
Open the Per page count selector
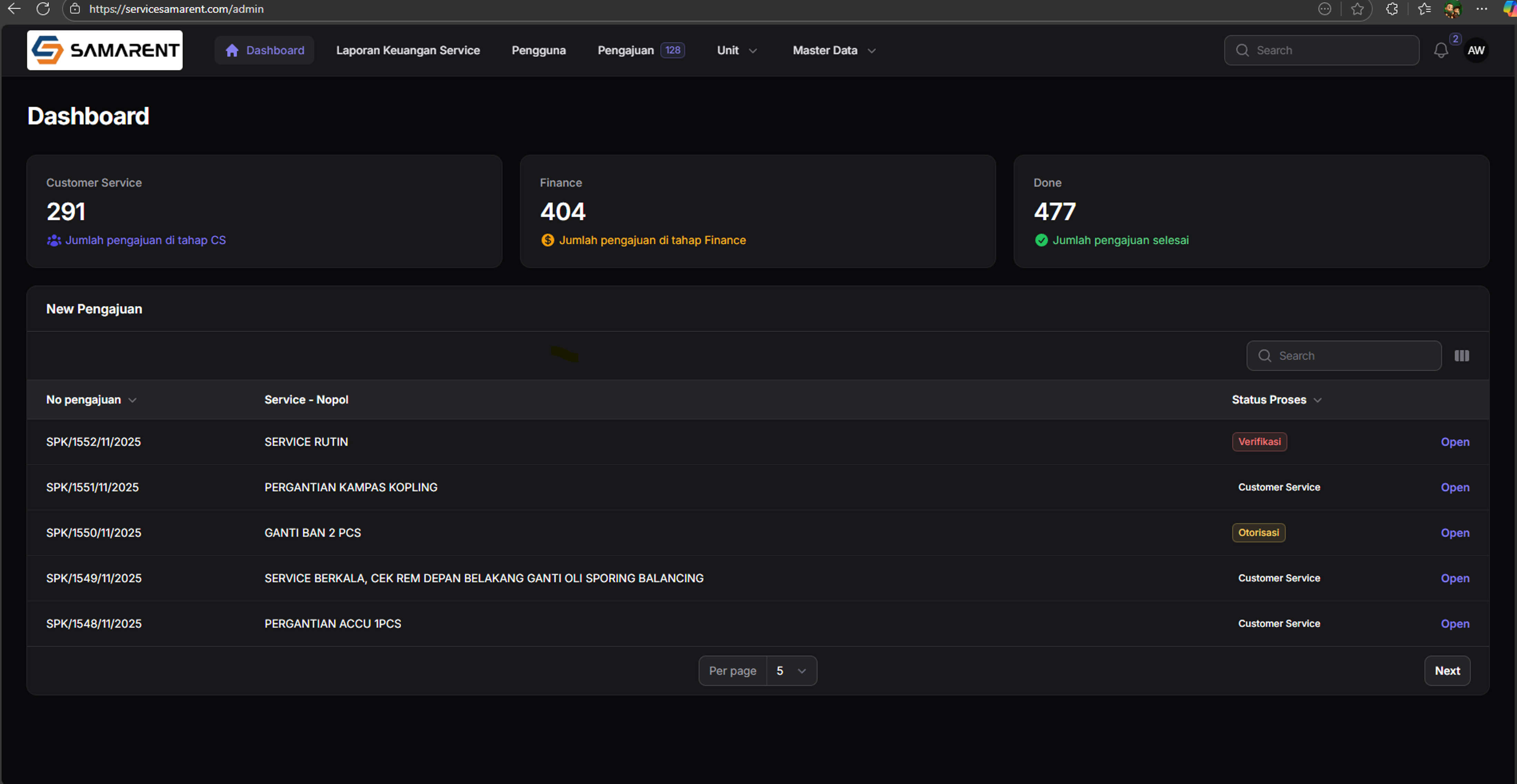pyautogui.click(x=791, y=670)
